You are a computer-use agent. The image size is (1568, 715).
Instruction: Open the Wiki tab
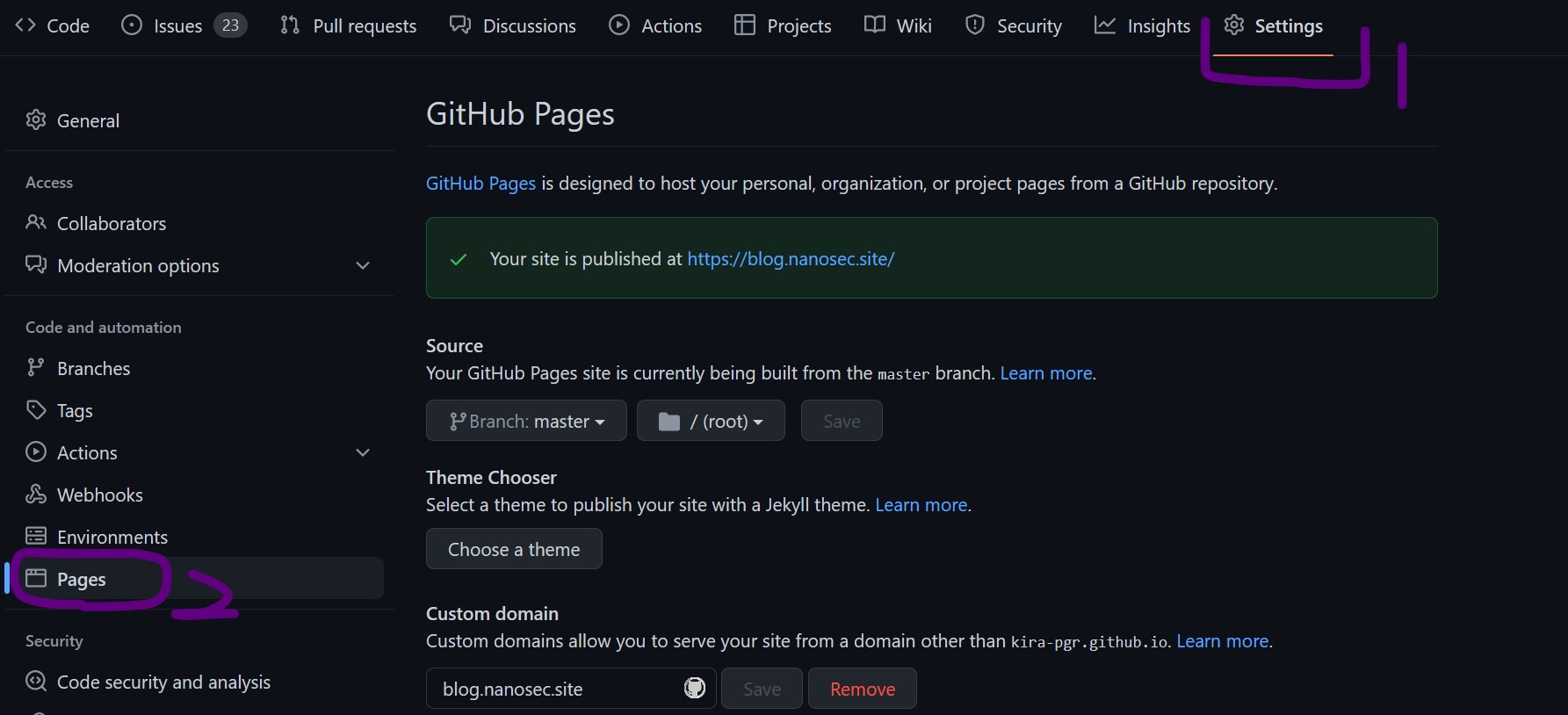pyautogui.click(x=898, y=25)
